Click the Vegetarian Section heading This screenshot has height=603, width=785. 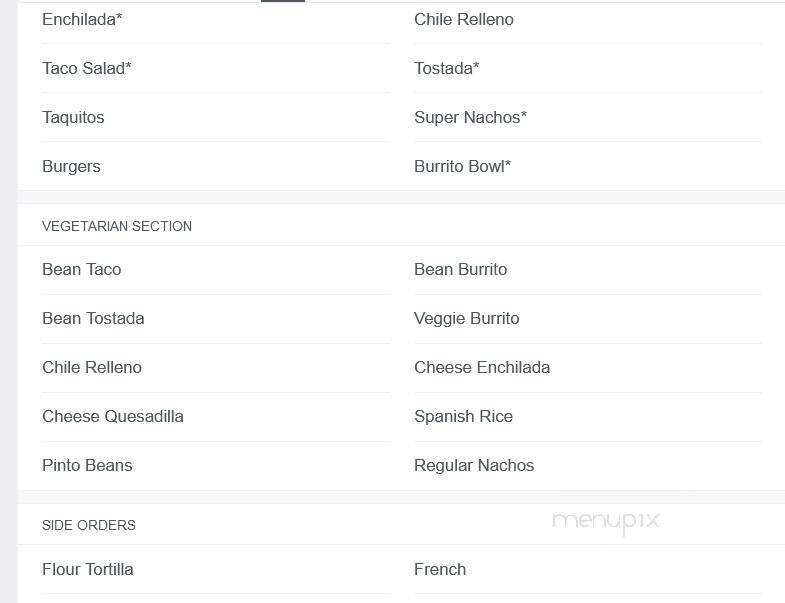pyautogui.click(x=117, y=226)
